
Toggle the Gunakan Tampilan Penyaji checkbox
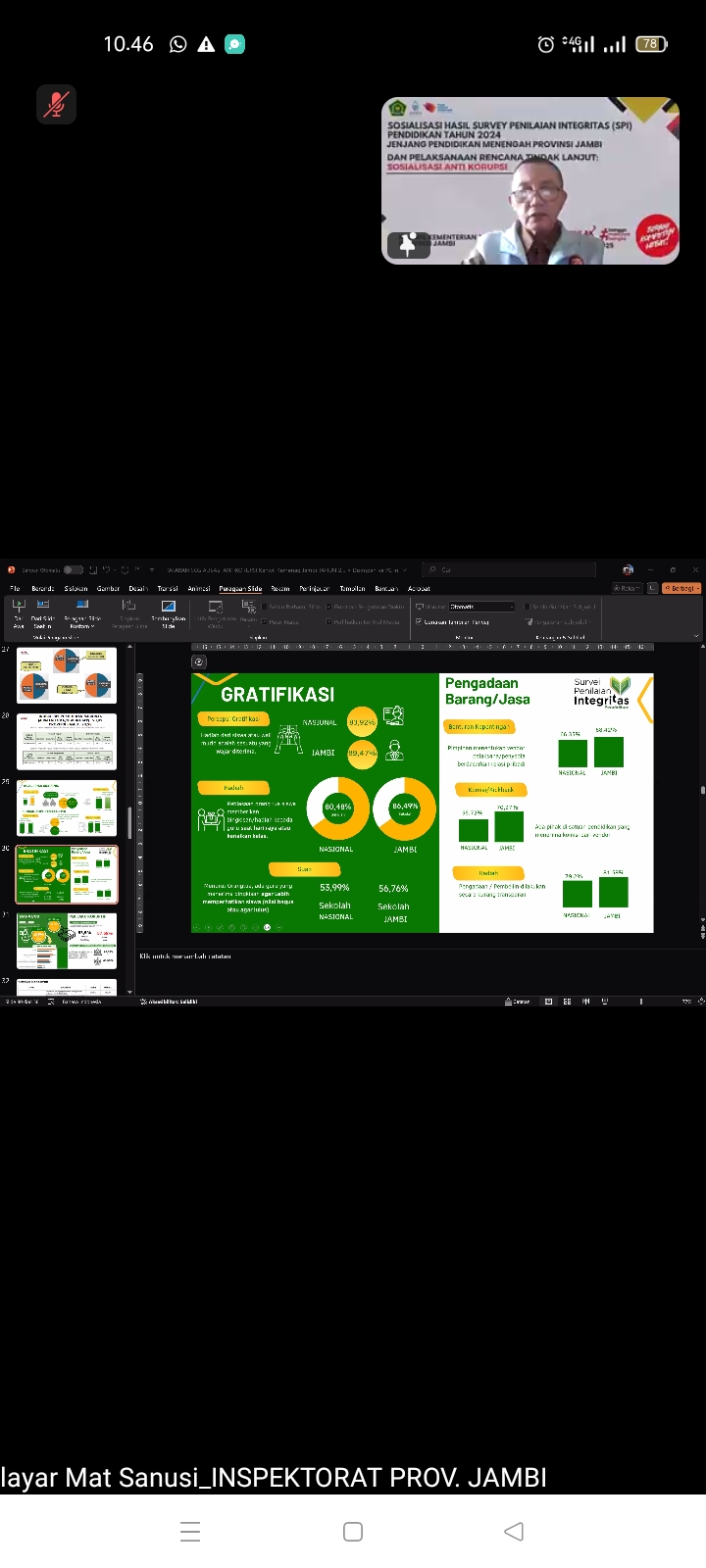coord(419,621)
